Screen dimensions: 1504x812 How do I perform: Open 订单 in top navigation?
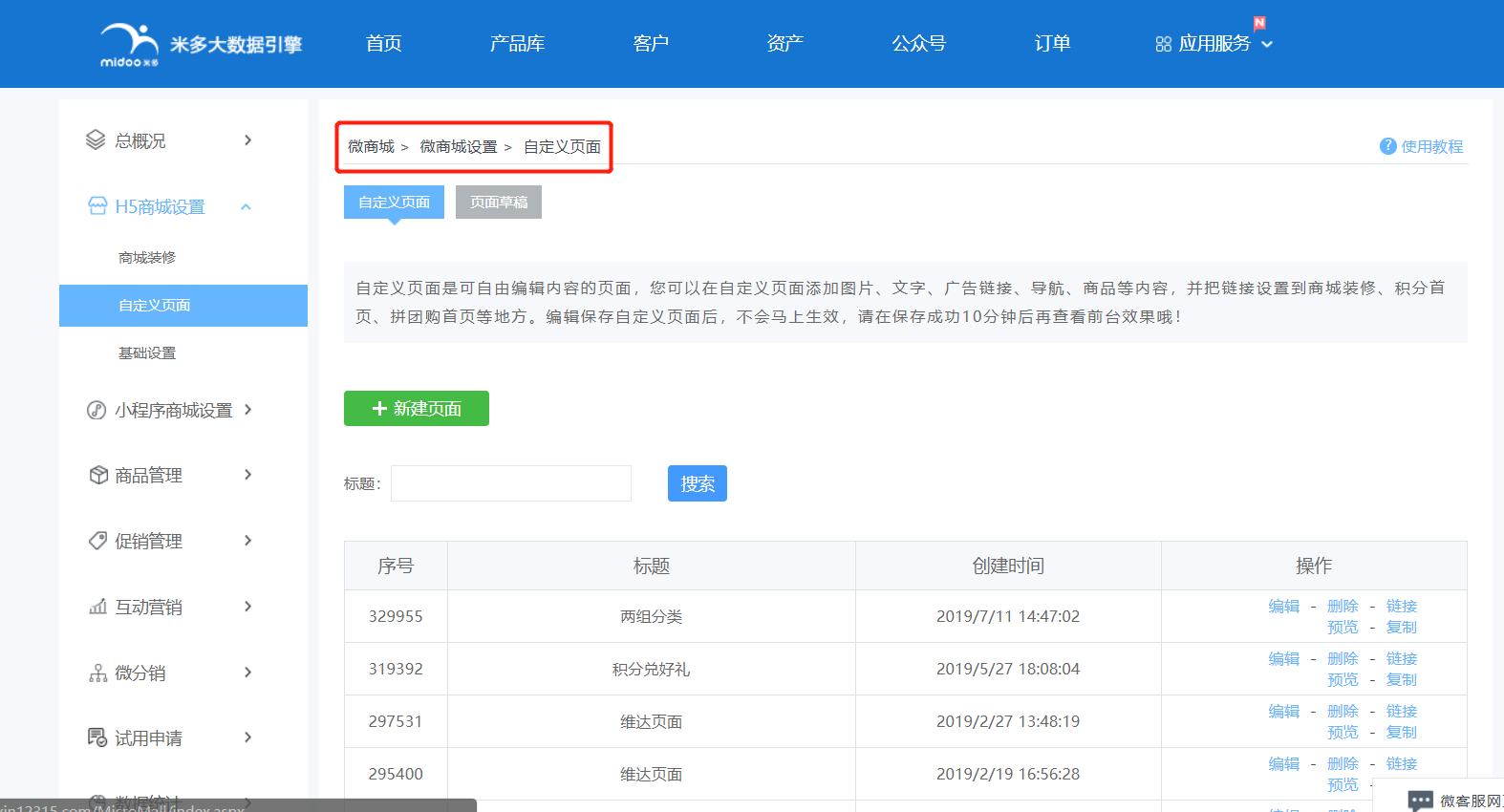pos(1052,43)
